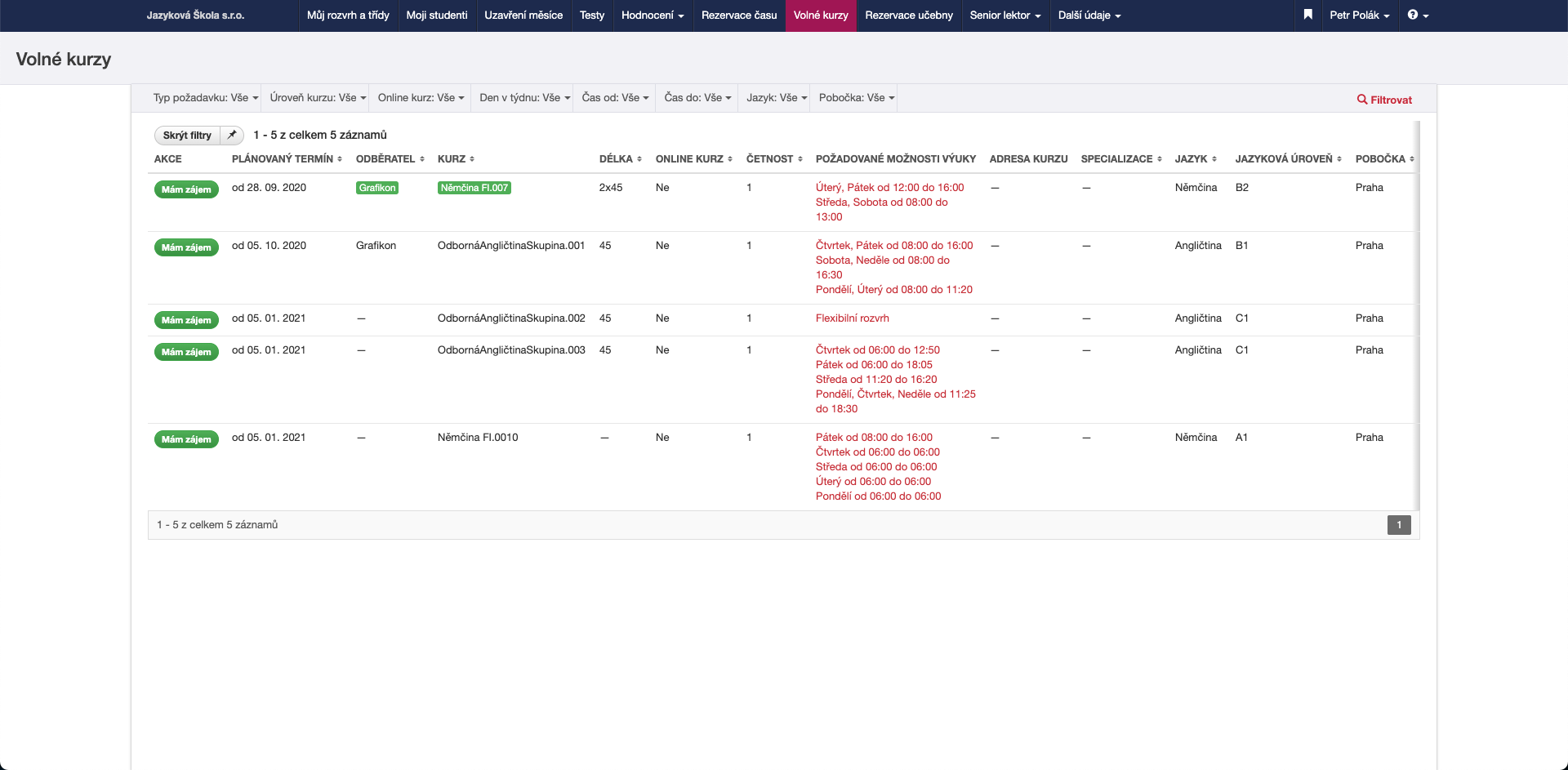Select the Volné kurzy tab
The height and width of the screenshot is (770, 1568).
point(821,15)
